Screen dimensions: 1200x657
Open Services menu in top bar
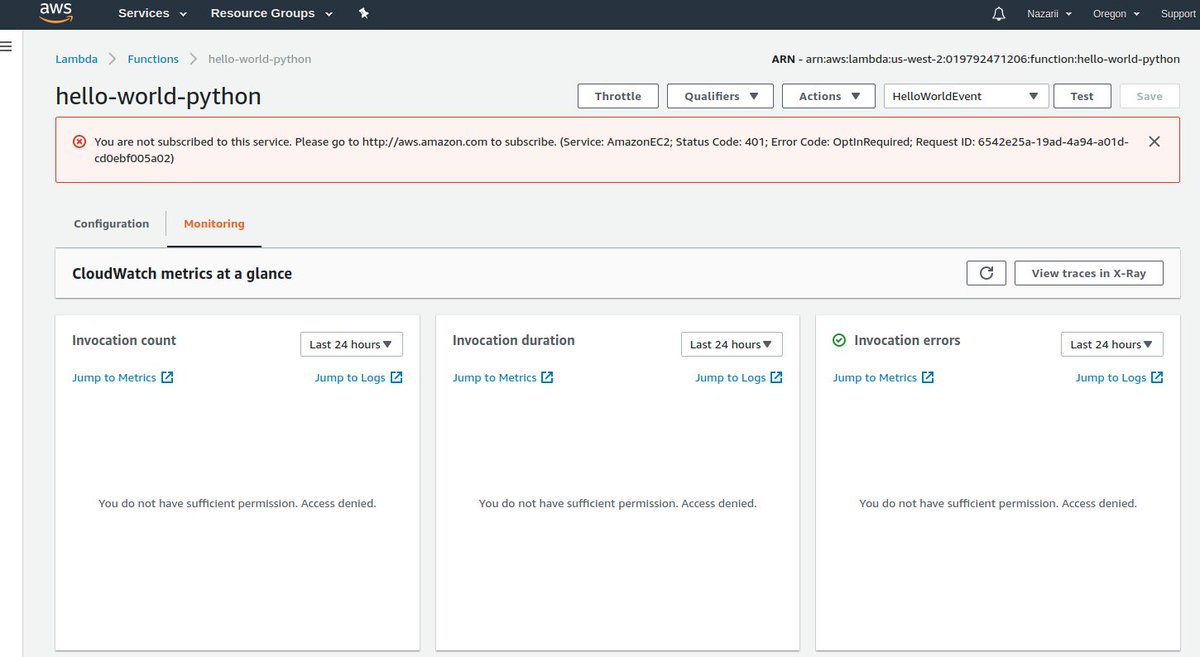tap(153, 14)
